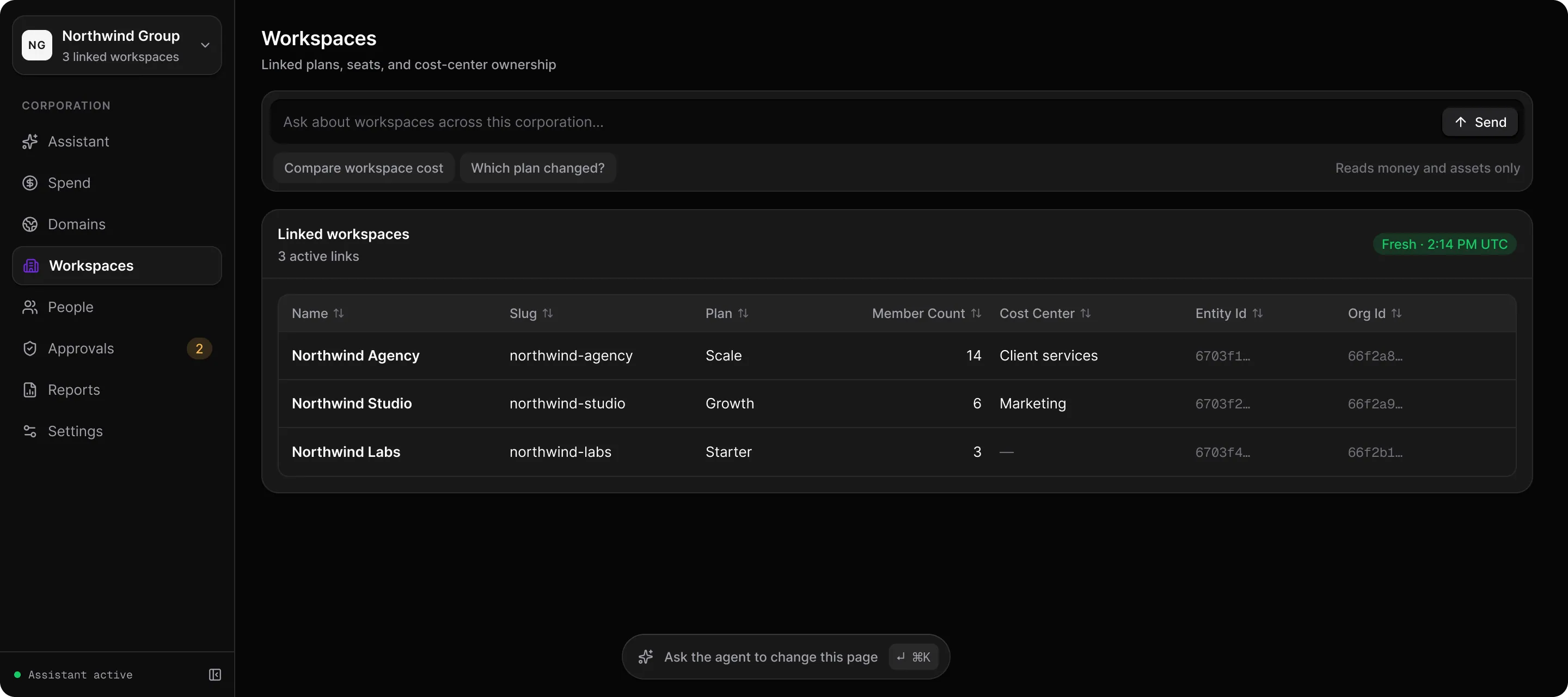Click the Approvals pending badge 2

pos(199,348)
